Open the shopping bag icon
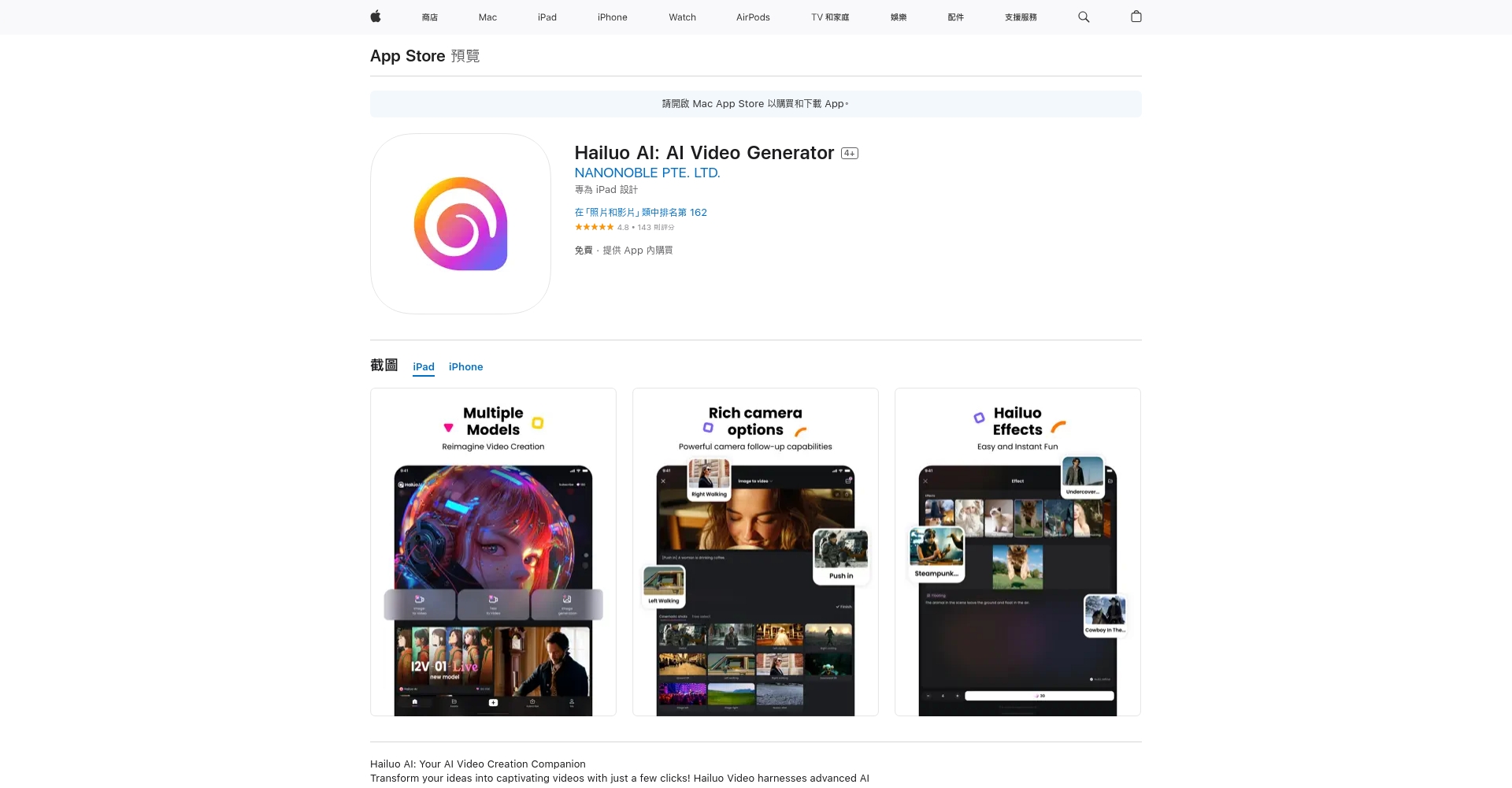 click(1136, 17)
